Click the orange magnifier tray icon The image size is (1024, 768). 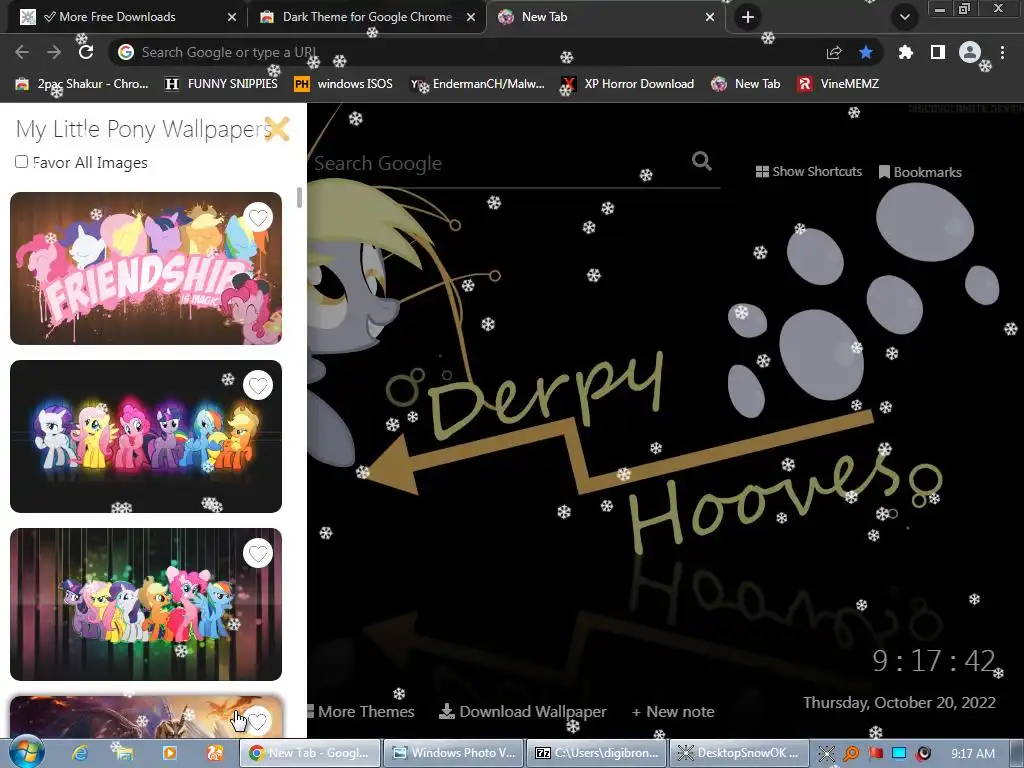point(851,754)
